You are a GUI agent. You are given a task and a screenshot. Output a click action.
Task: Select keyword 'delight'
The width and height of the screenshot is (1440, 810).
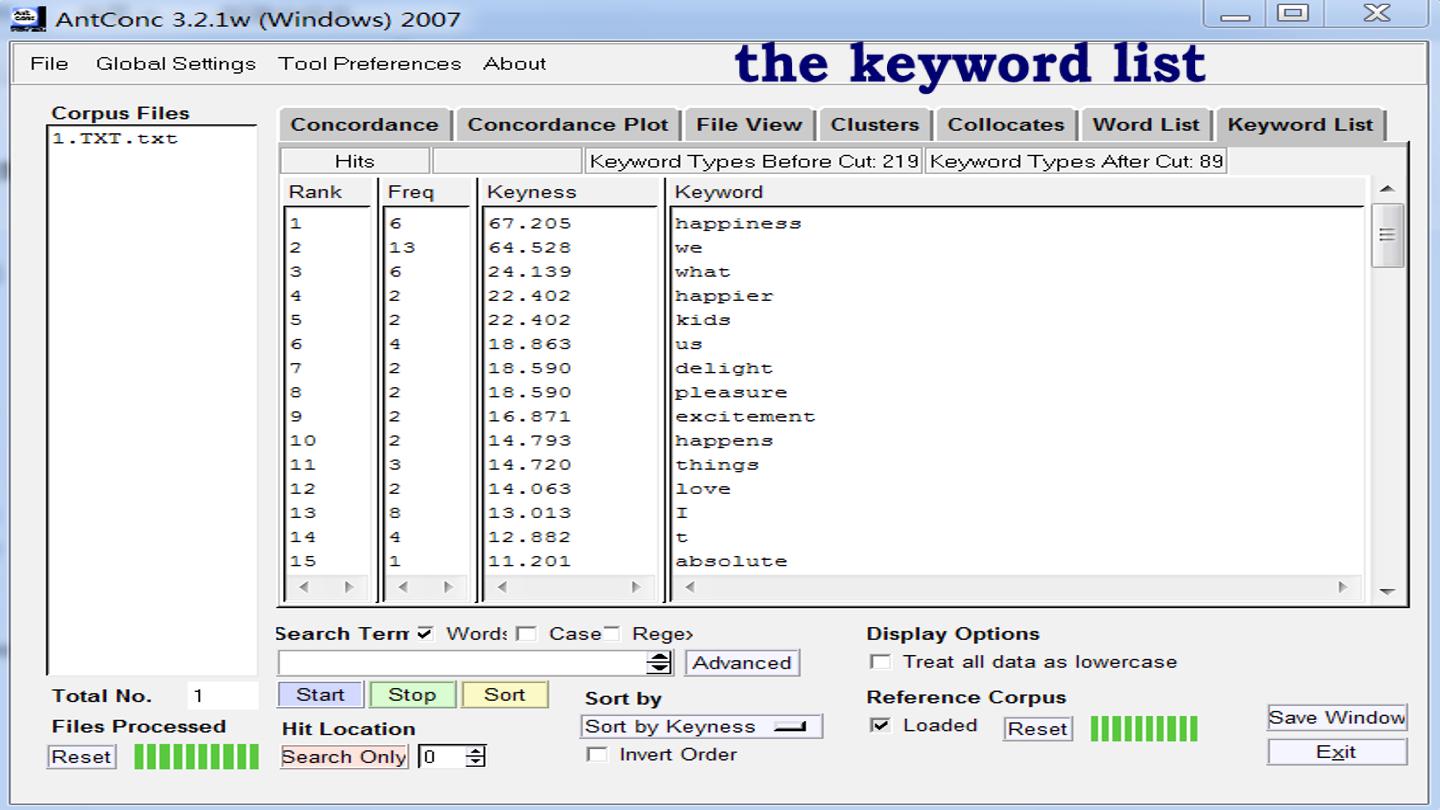pos(724,368)
